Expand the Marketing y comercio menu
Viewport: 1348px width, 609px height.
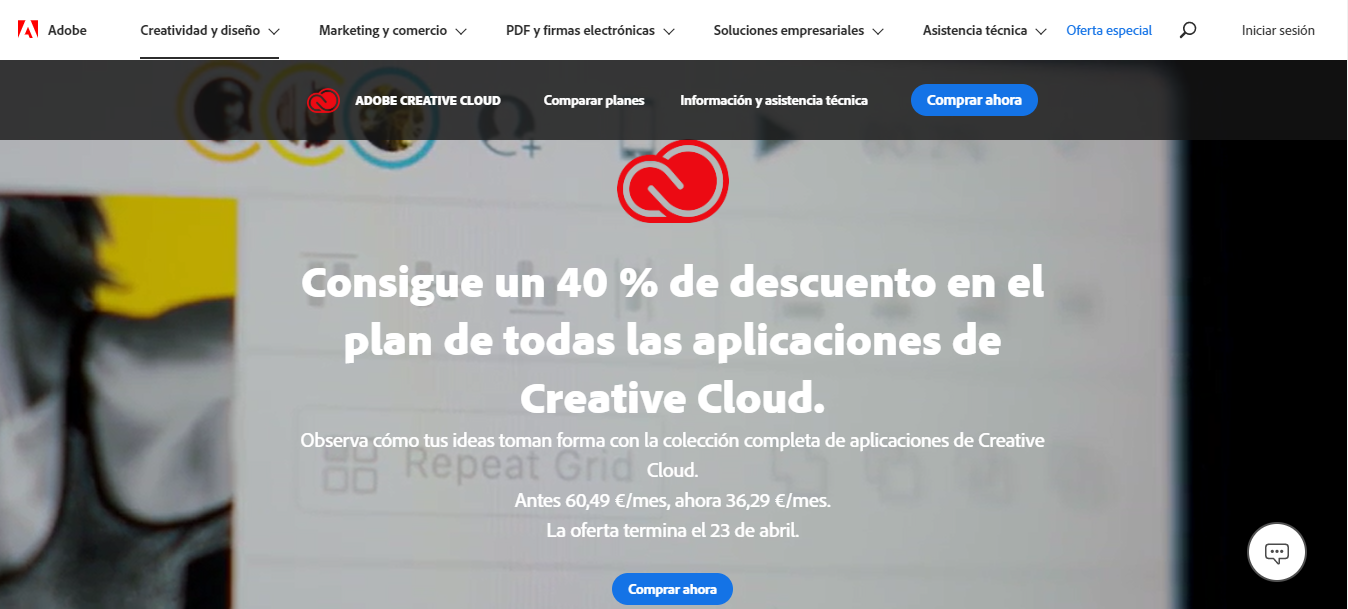pyautogui.click(x=393, y=30)
